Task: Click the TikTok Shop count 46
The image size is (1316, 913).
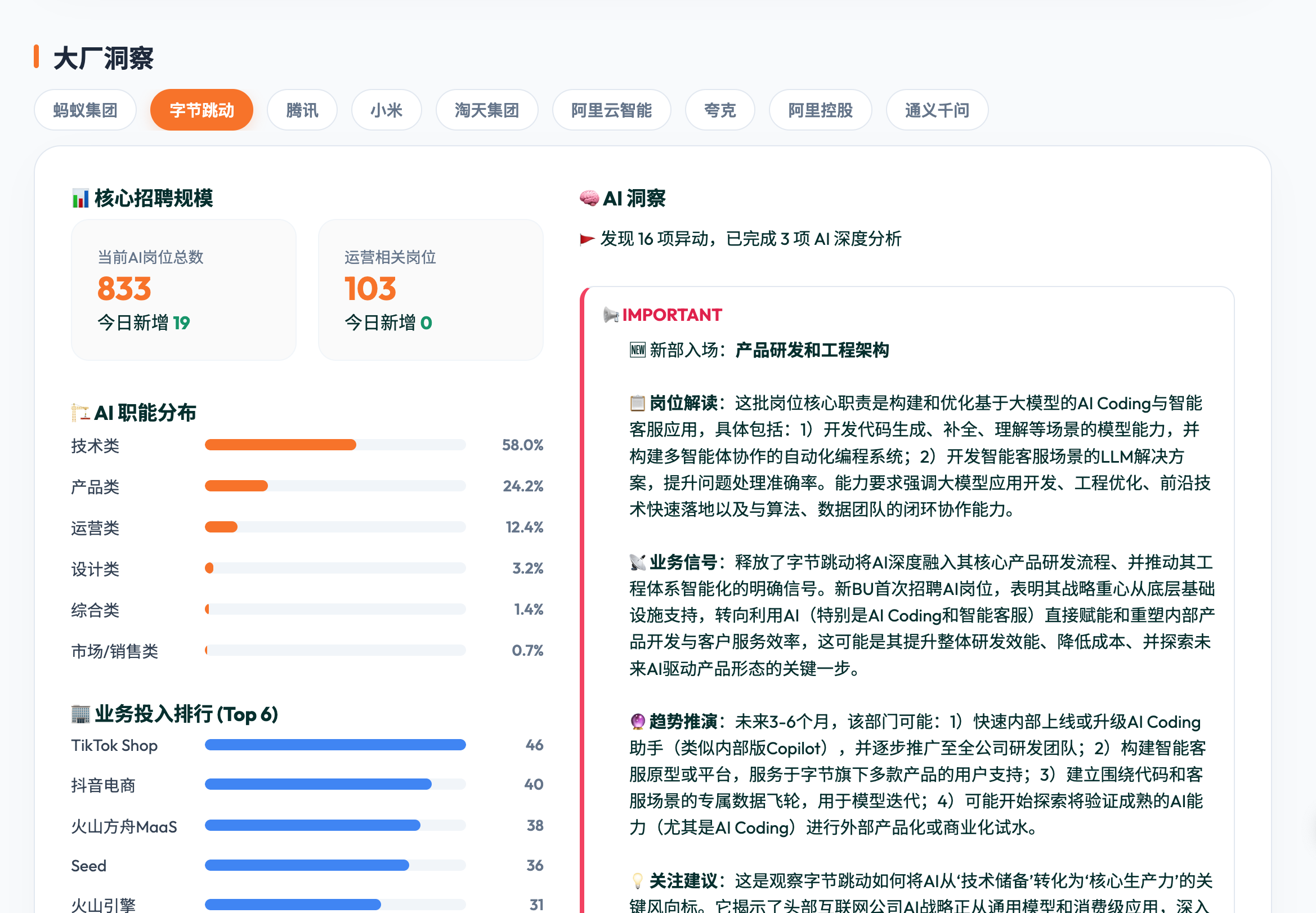Action: click(x=535, y=745)
